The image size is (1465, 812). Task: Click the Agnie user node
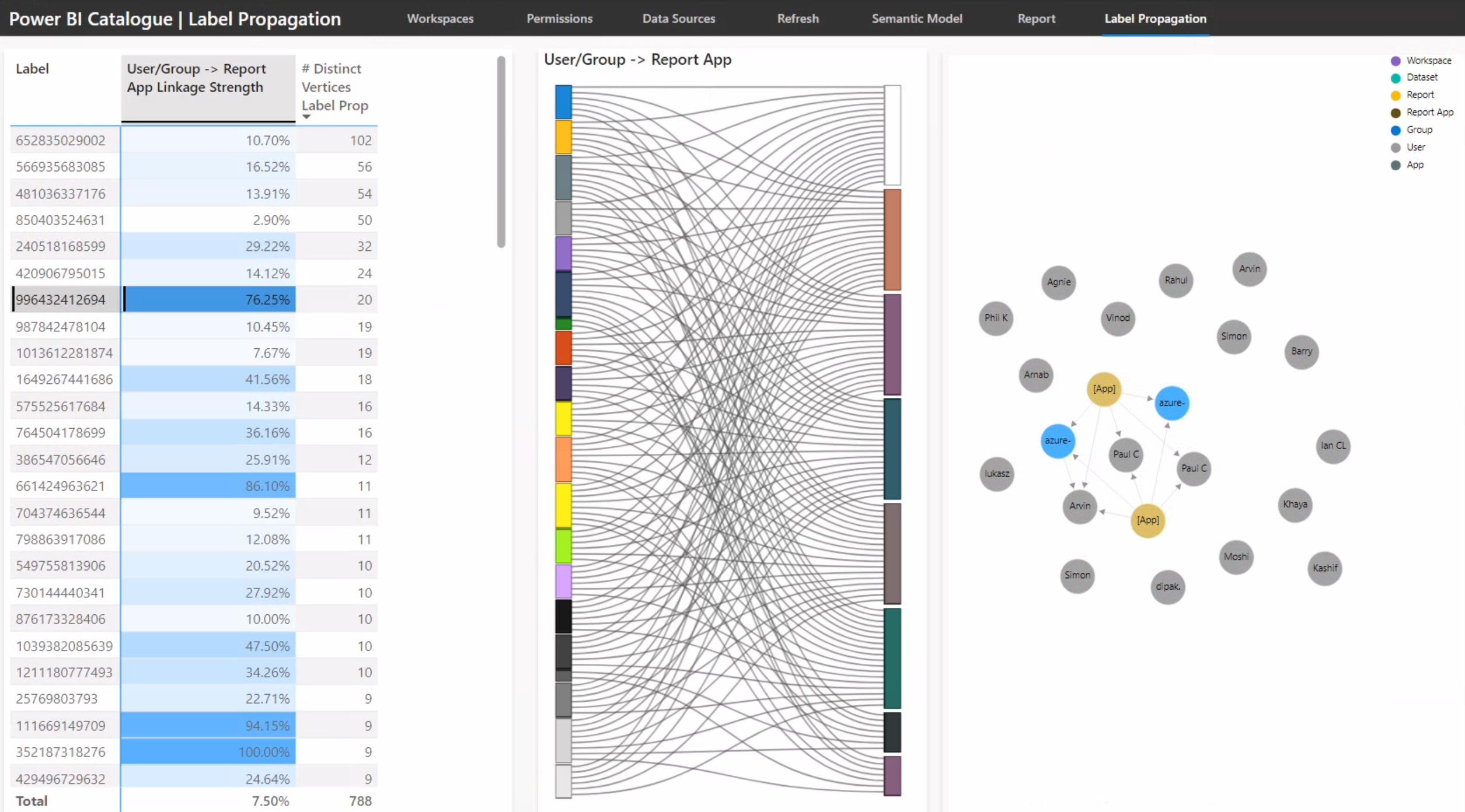pyautogui.click(x=1058, y=282)
